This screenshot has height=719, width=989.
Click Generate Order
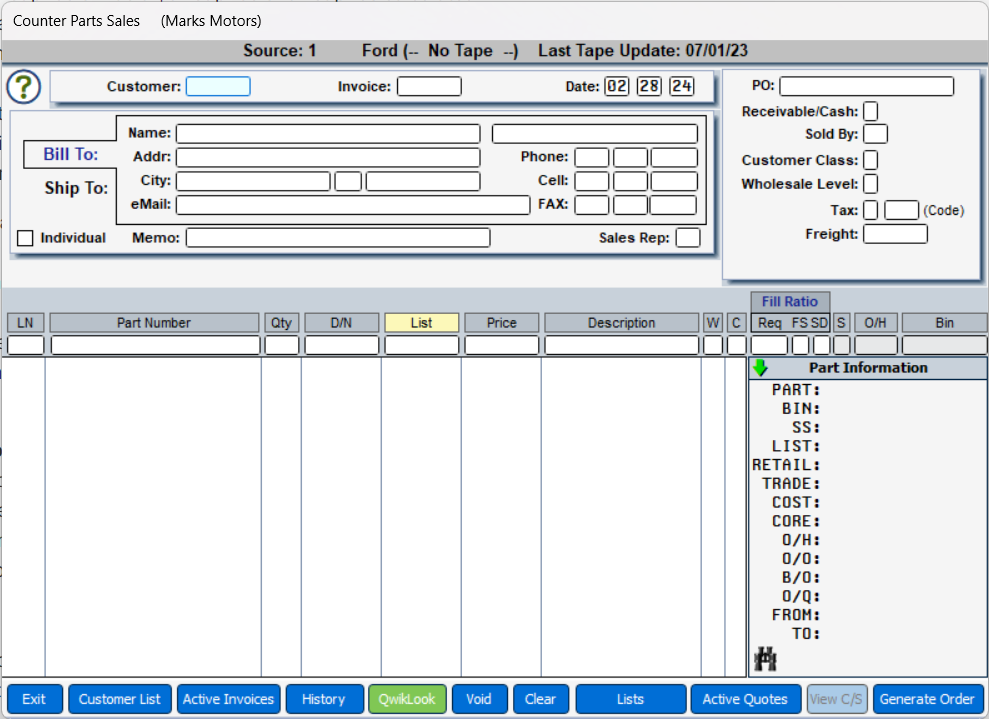(928, 699)
